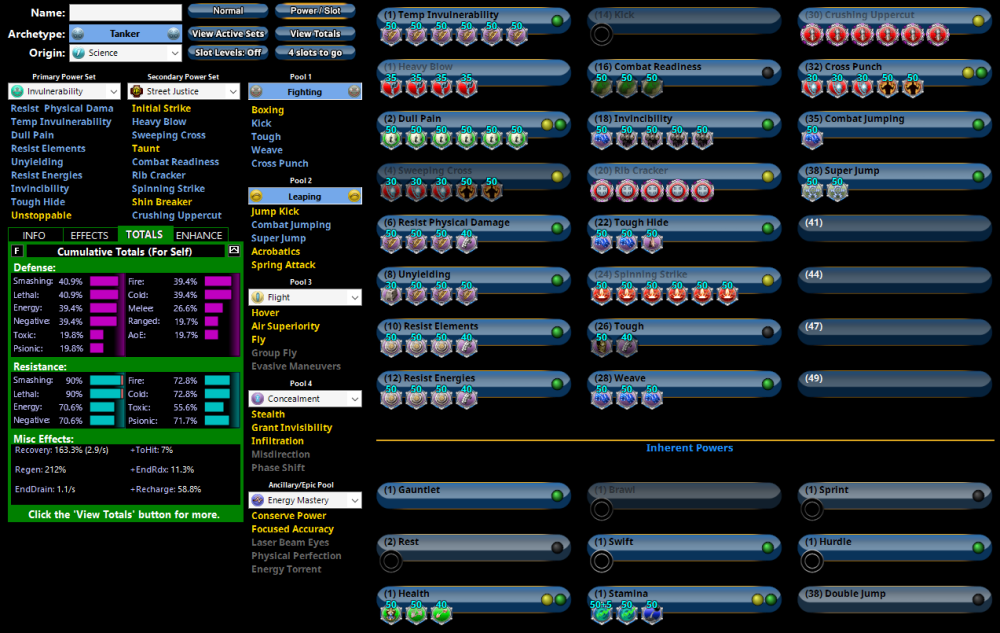Click the View Active Sets button
This screenshot has height=633, width=1000.
pos(228,33)
